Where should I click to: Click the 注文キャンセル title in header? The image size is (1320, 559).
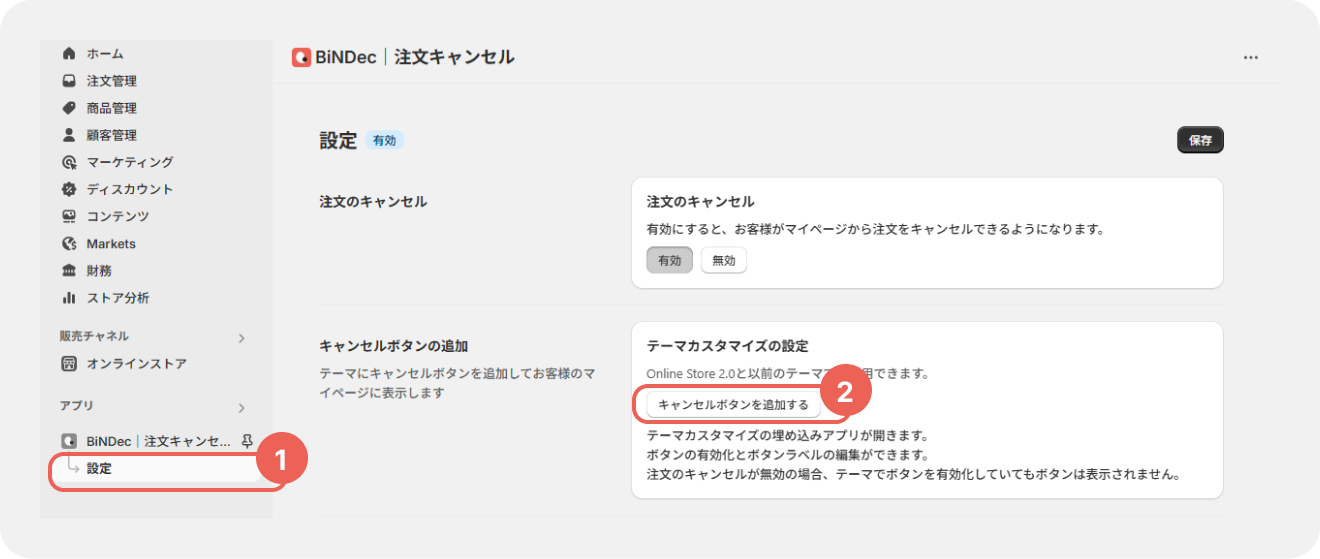coord(455,58)
